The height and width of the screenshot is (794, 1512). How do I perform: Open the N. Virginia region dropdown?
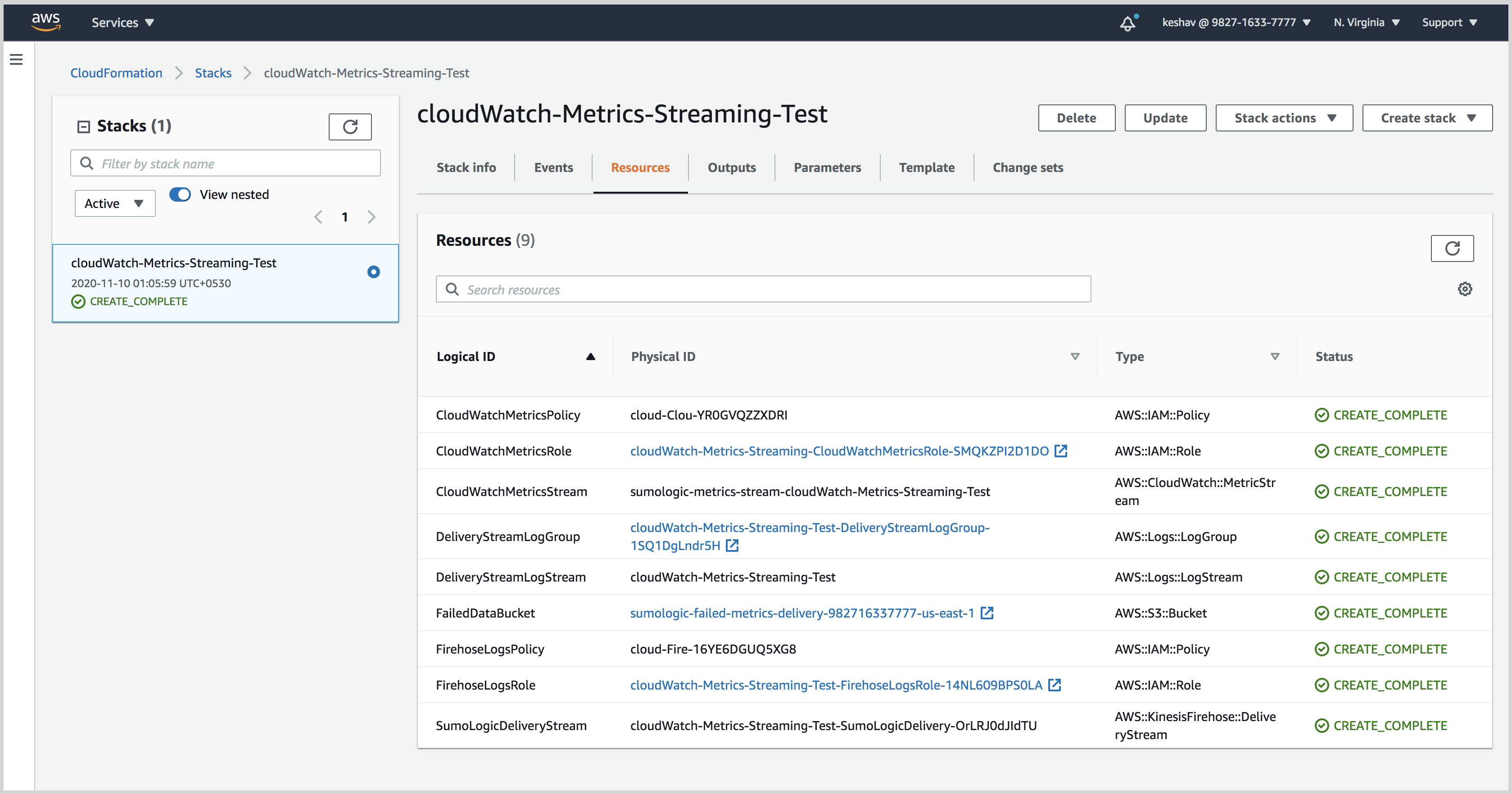coord(1366,23)
